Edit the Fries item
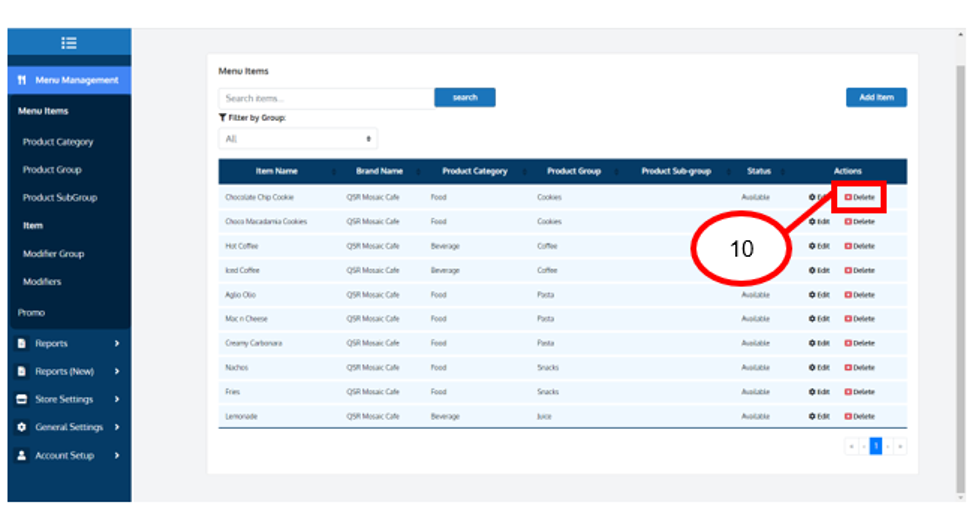 (819, 392)
